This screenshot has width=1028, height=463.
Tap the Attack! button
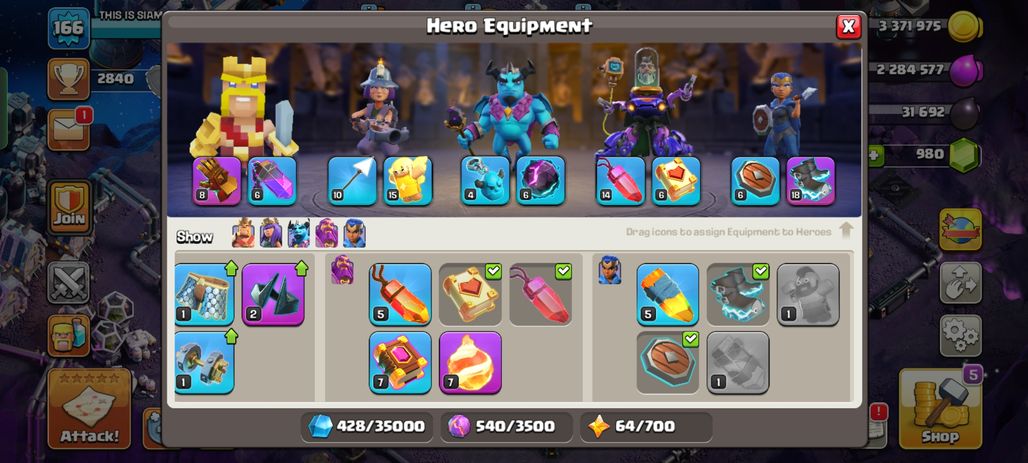(90, 409)
